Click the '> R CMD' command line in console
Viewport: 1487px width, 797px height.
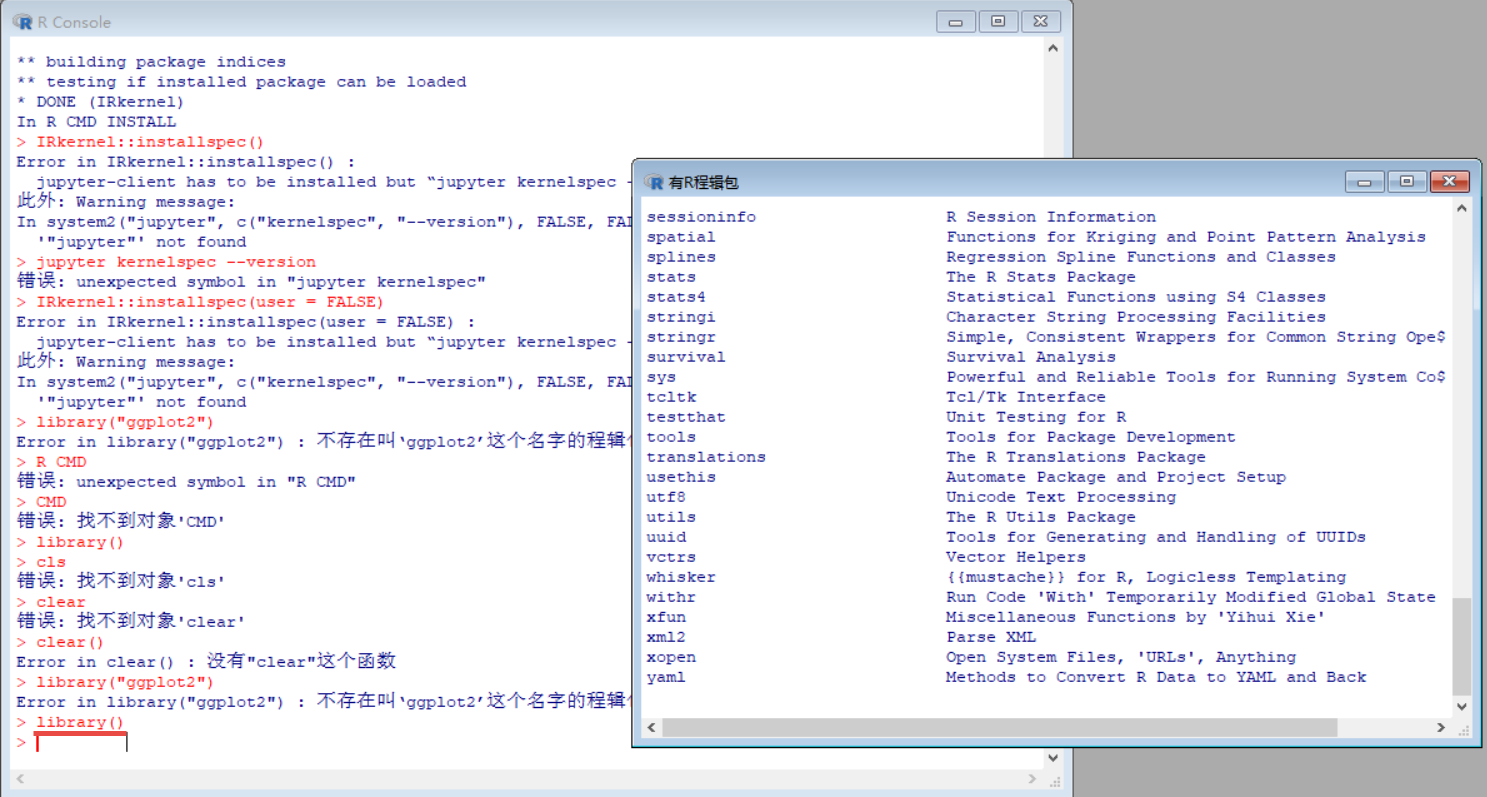pos(51,462)
